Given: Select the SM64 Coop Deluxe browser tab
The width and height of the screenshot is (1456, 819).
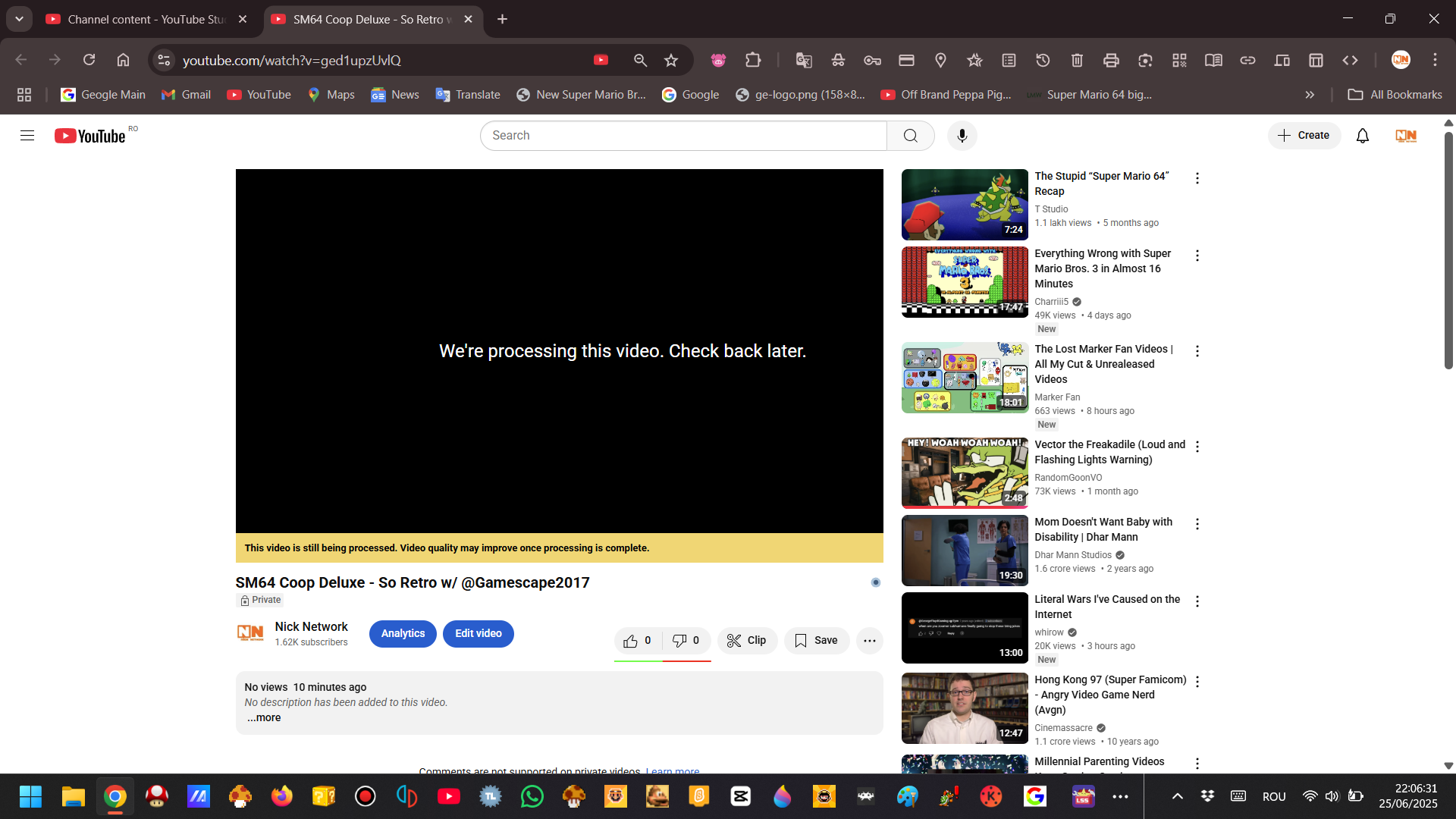Looking at the screenshot, I should tap(372, 19).
